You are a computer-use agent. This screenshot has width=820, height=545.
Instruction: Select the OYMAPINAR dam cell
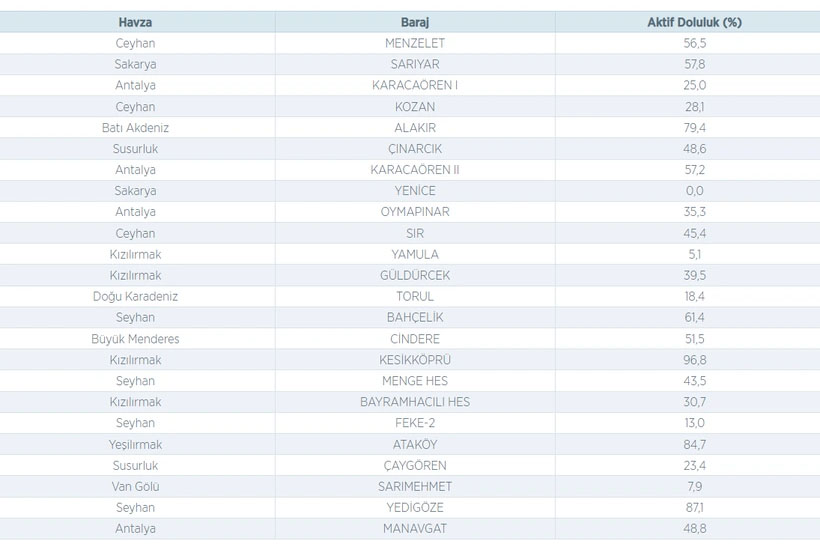pyautogui.click(x=415, y=212)
